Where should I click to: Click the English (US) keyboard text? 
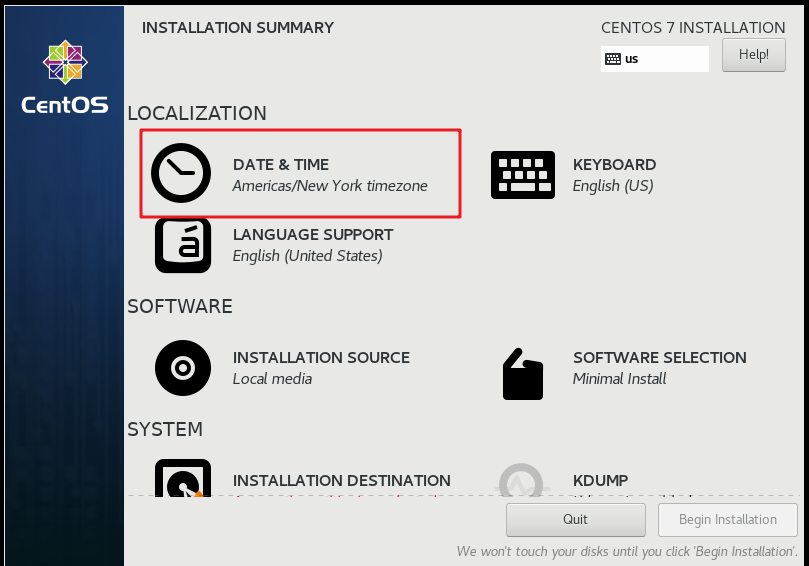tap(613, 186)
